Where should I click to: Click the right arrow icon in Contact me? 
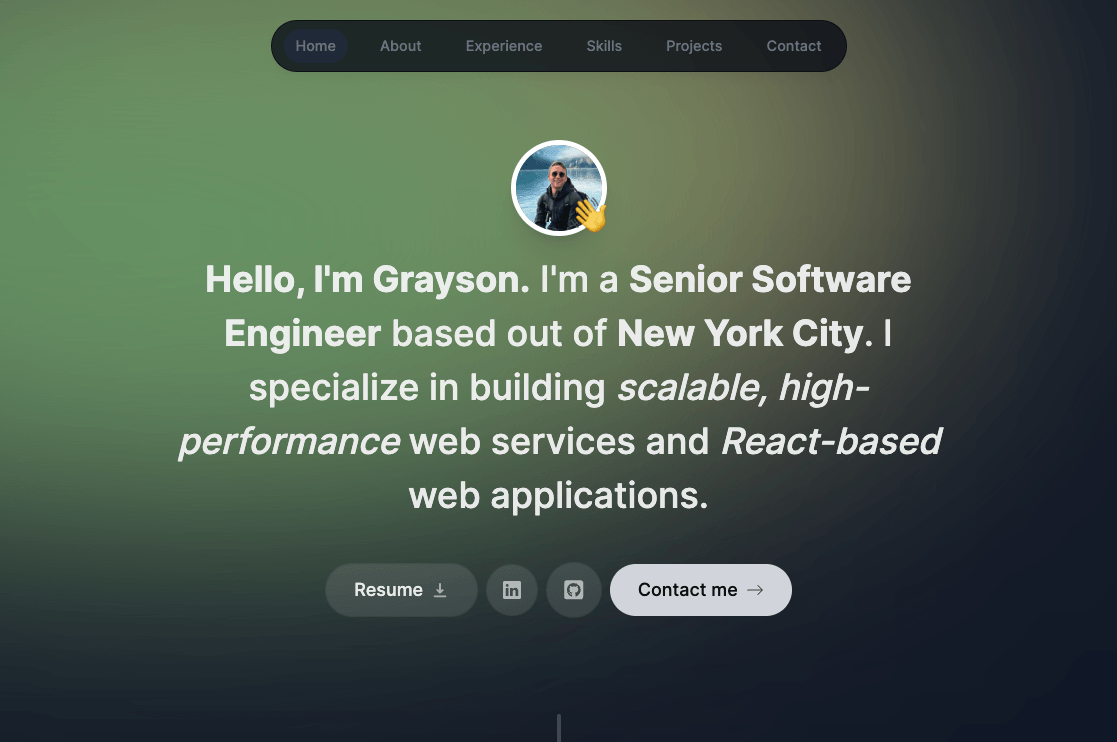pos(756,590)
